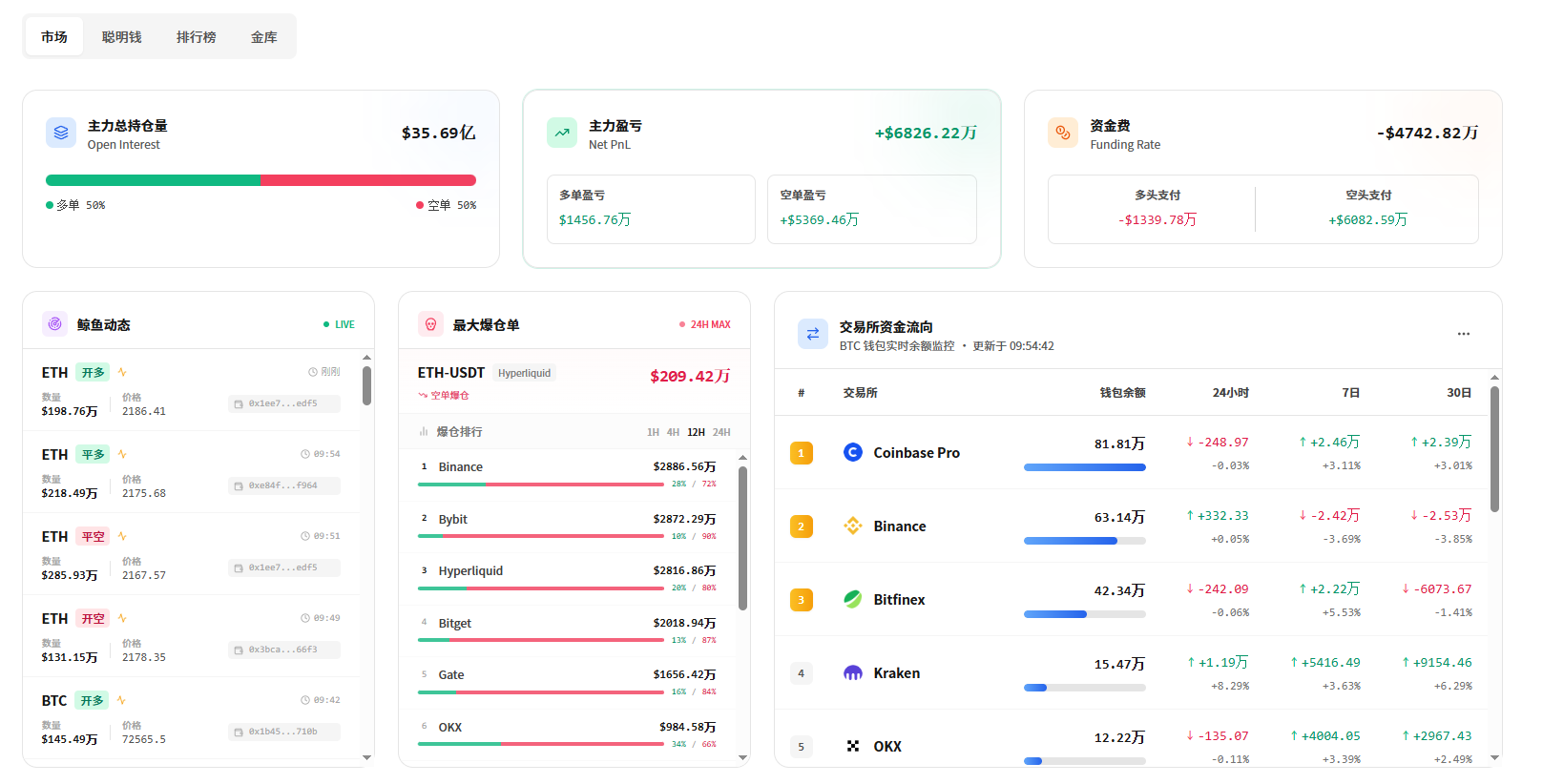Click the Open Interest layers icon
The width and height of the screenshot is (1543, 784).
[x=61, y=134]
